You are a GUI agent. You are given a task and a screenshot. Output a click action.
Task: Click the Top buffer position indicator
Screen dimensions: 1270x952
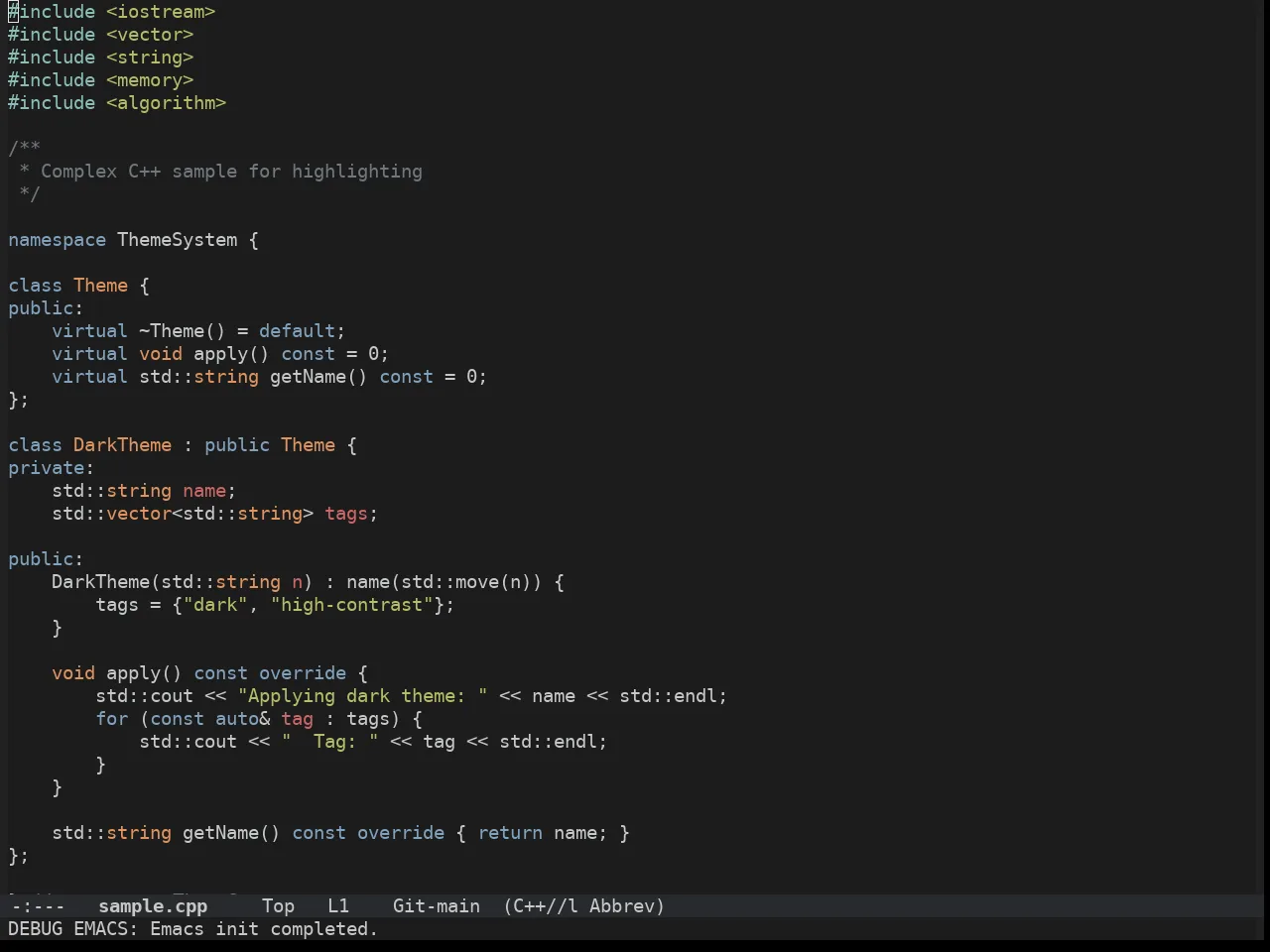tap(279, 906)
